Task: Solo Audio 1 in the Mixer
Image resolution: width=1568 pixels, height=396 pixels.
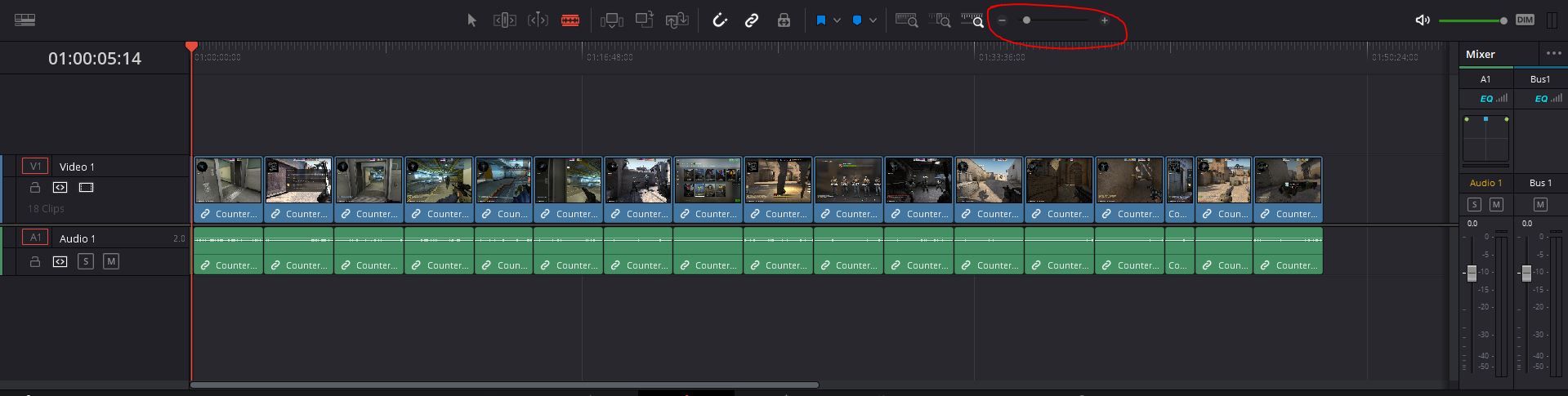Action: tap(1474, 204)
